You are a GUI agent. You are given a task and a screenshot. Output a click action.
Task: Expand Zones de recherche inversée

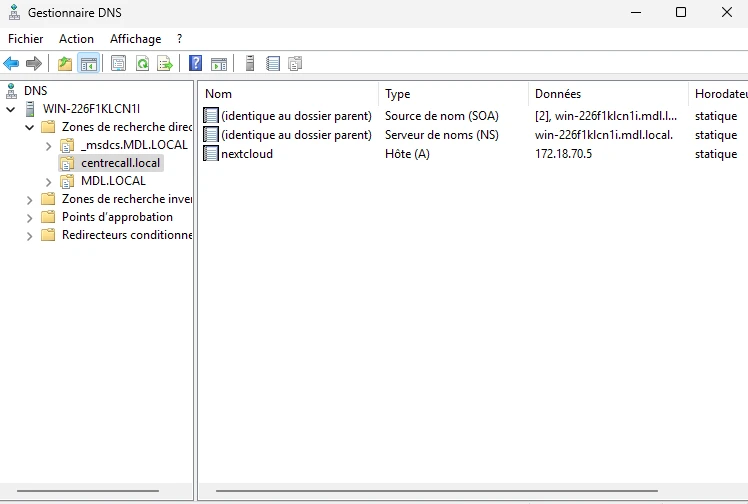pyautogui.click(x=30, y=200)
